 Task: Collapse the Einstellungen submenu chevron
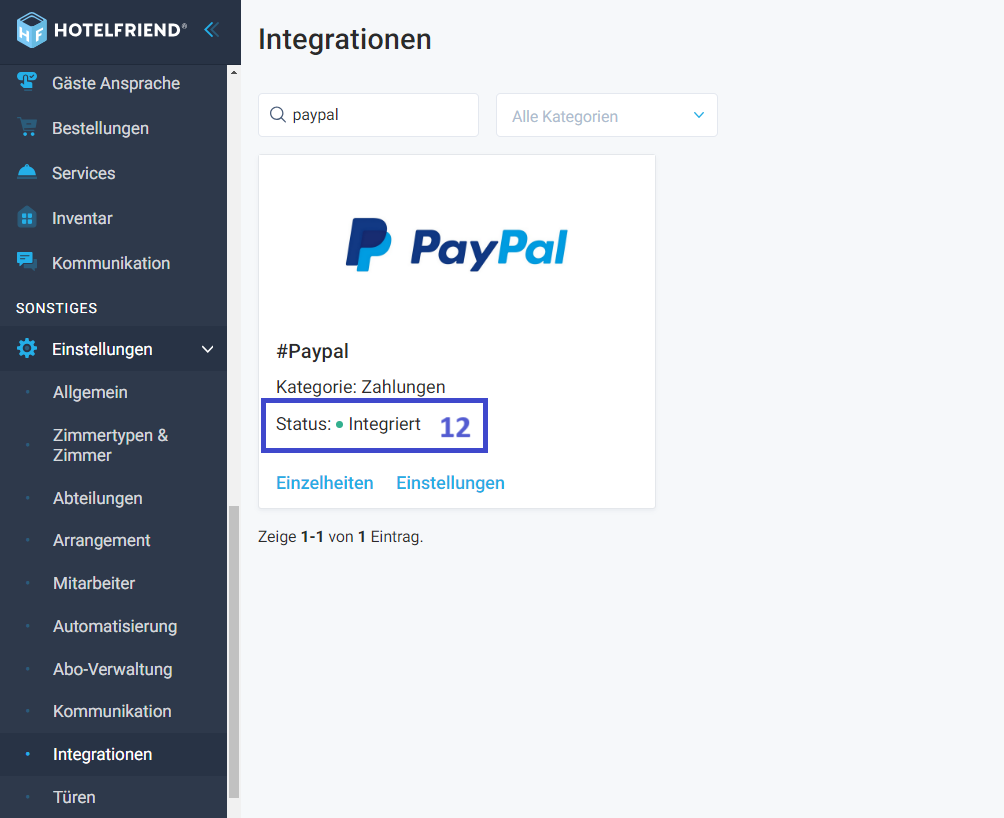207,349
